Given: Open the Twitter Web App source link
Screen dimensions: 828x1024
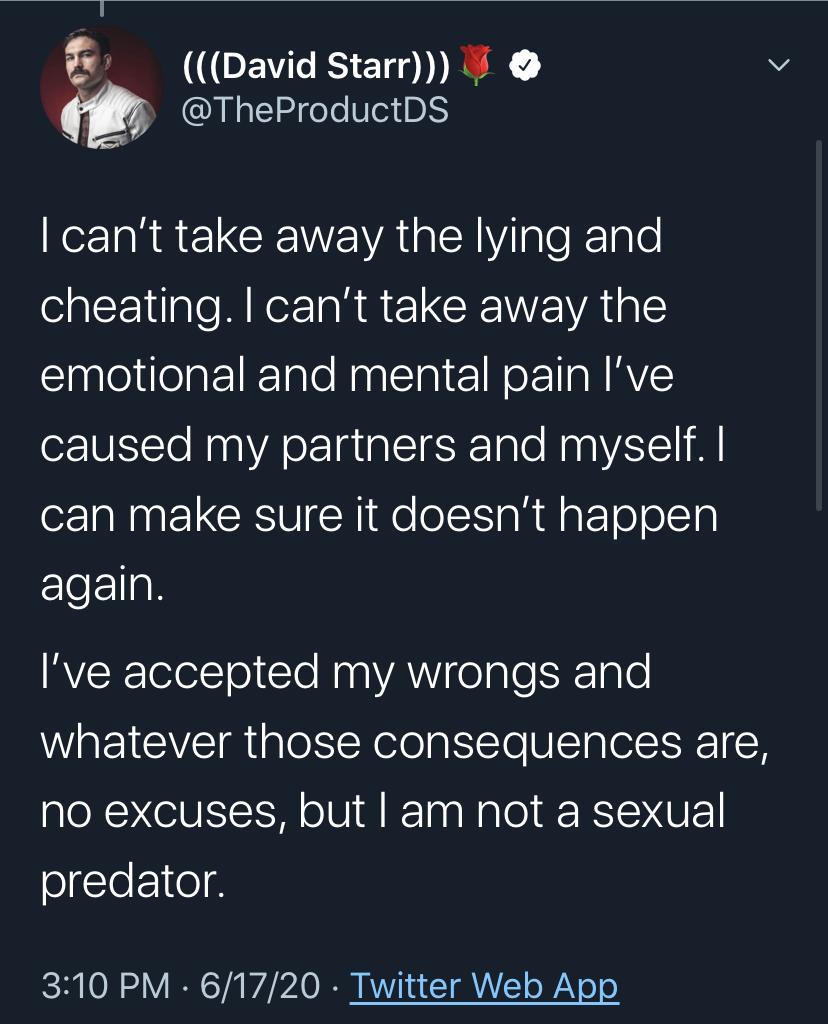Looking at the screenshot, I should [484, 985].
